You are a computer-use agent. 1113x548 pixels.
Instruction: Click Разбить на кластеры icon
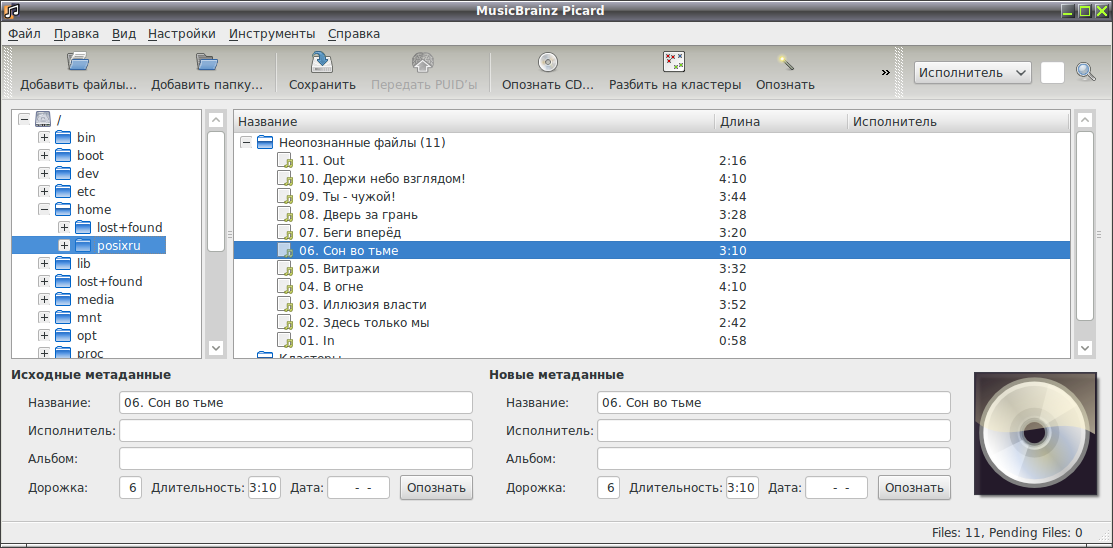[x=674, y=62]
